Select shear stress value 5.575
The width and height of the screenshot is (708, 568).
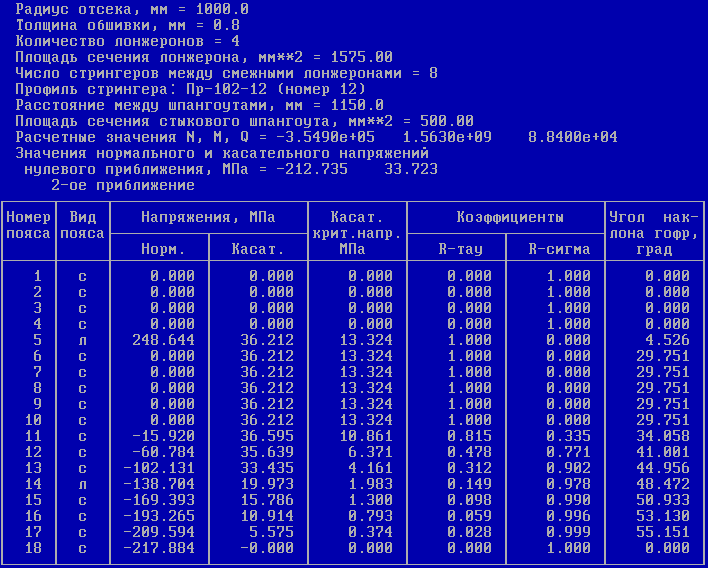coord(271,531)
